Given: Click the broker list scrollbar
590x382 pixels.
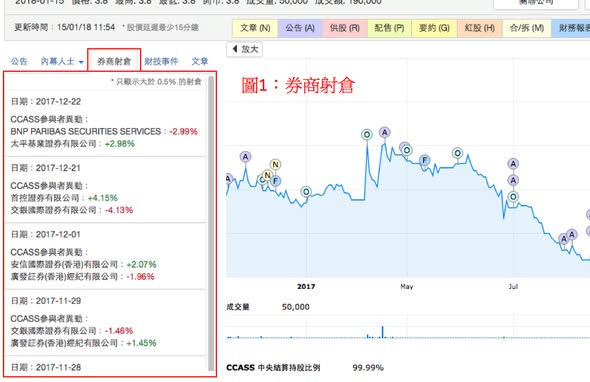Looking at the screenshot, I should click(x=211, y=224).
